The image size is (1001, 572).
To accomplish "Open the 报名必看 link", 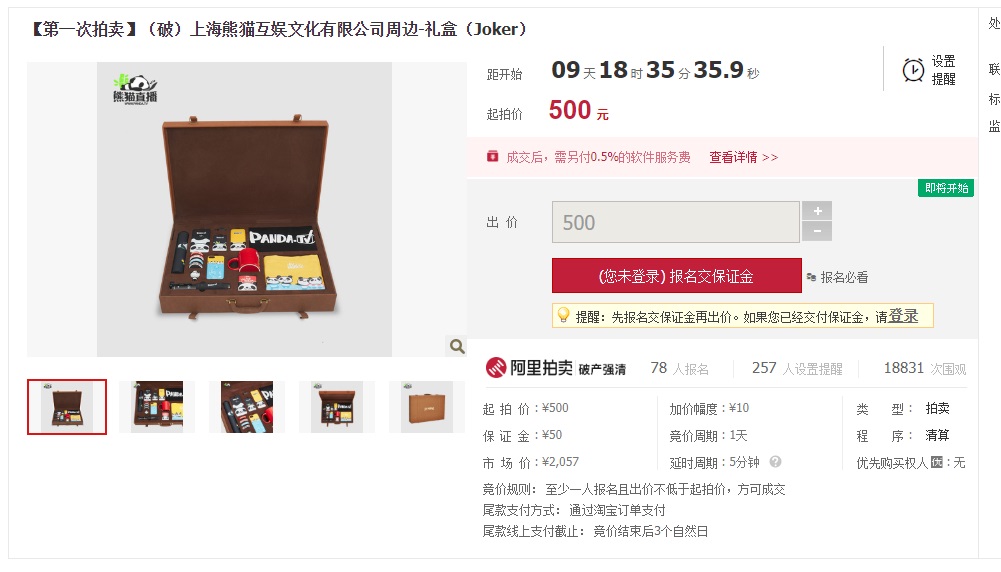I will (x=844, y=277).
